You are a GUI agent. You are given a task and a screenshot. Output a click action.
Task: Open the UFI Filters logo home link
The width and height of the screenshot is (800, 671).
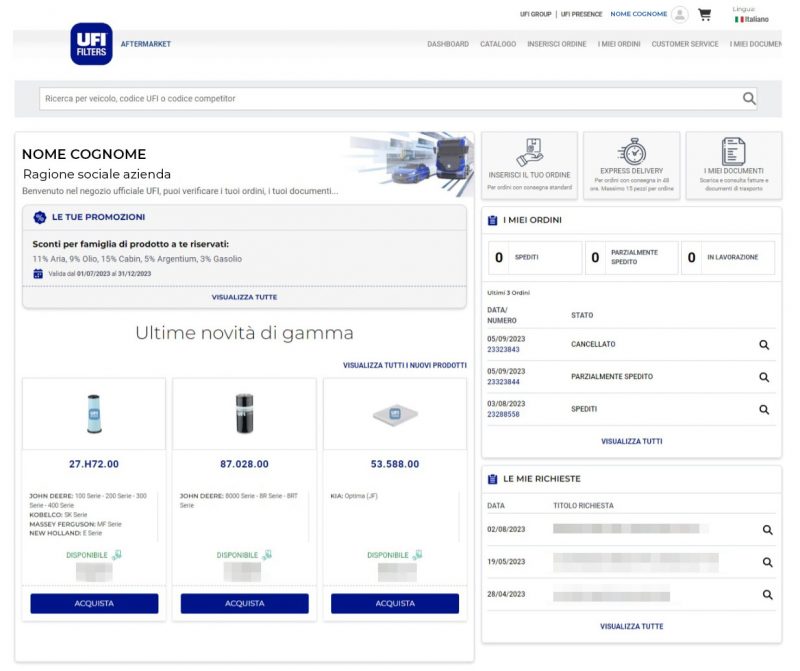click(x=91, y=44)
